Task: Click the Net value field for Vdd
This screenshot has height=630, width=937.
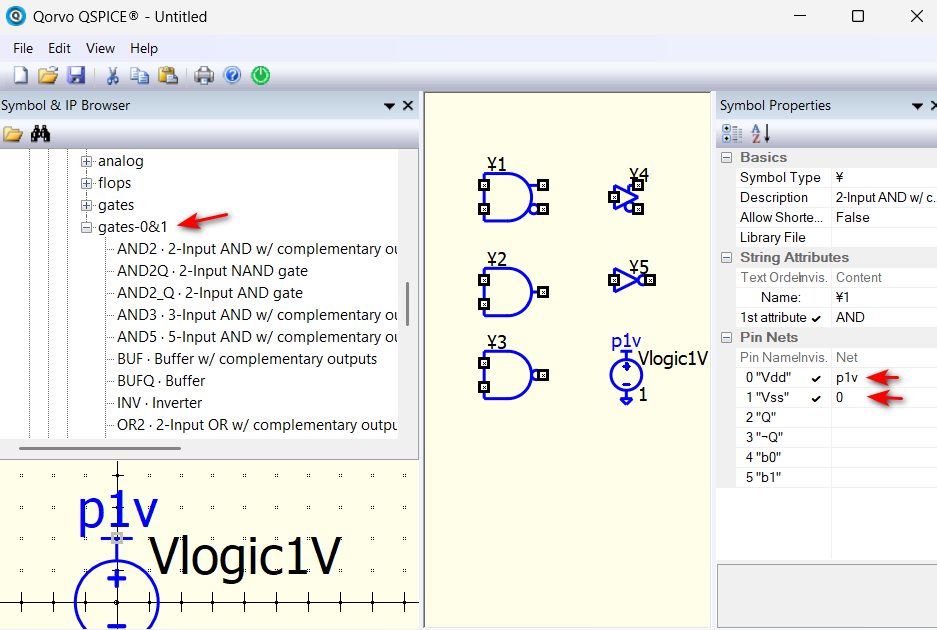Action: pos(880,378)
